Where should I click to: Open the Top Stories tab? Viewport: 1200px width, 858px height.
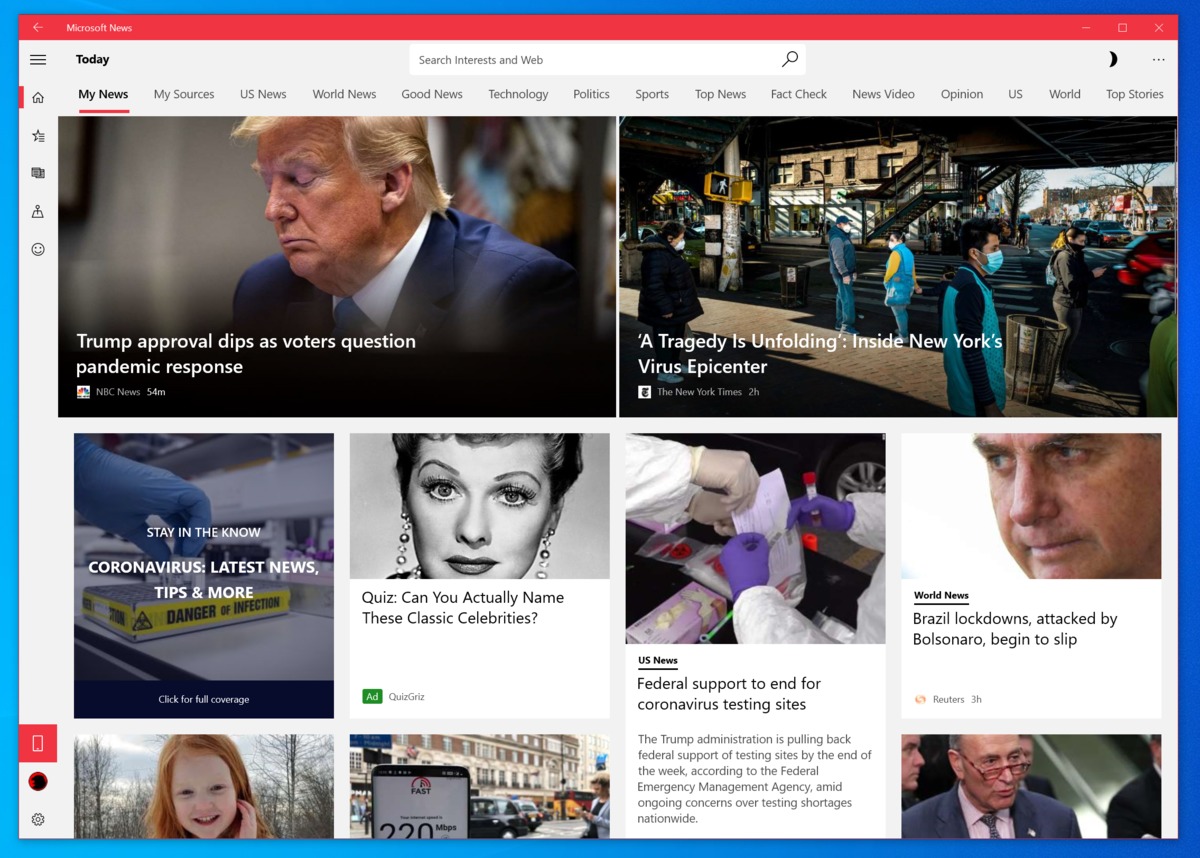1135,94
